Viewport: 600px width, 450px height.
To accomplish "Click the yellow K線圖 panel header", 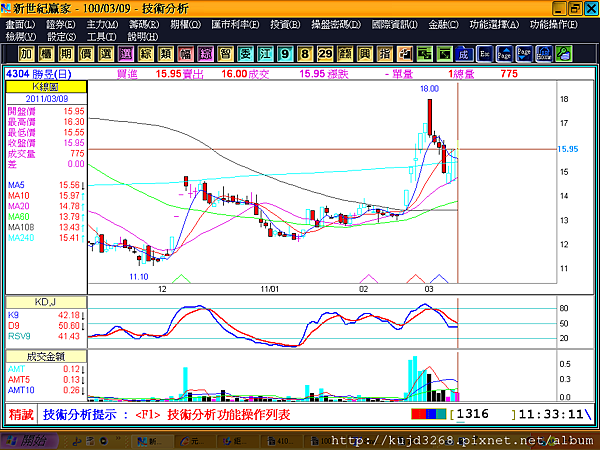I will (x=46, y=86).
